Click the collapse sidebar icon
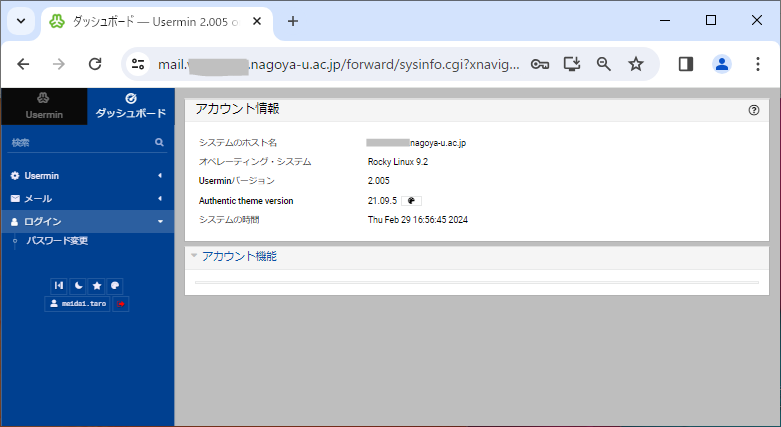The width and height of the screenshot is (781, 427). (59, 286)
